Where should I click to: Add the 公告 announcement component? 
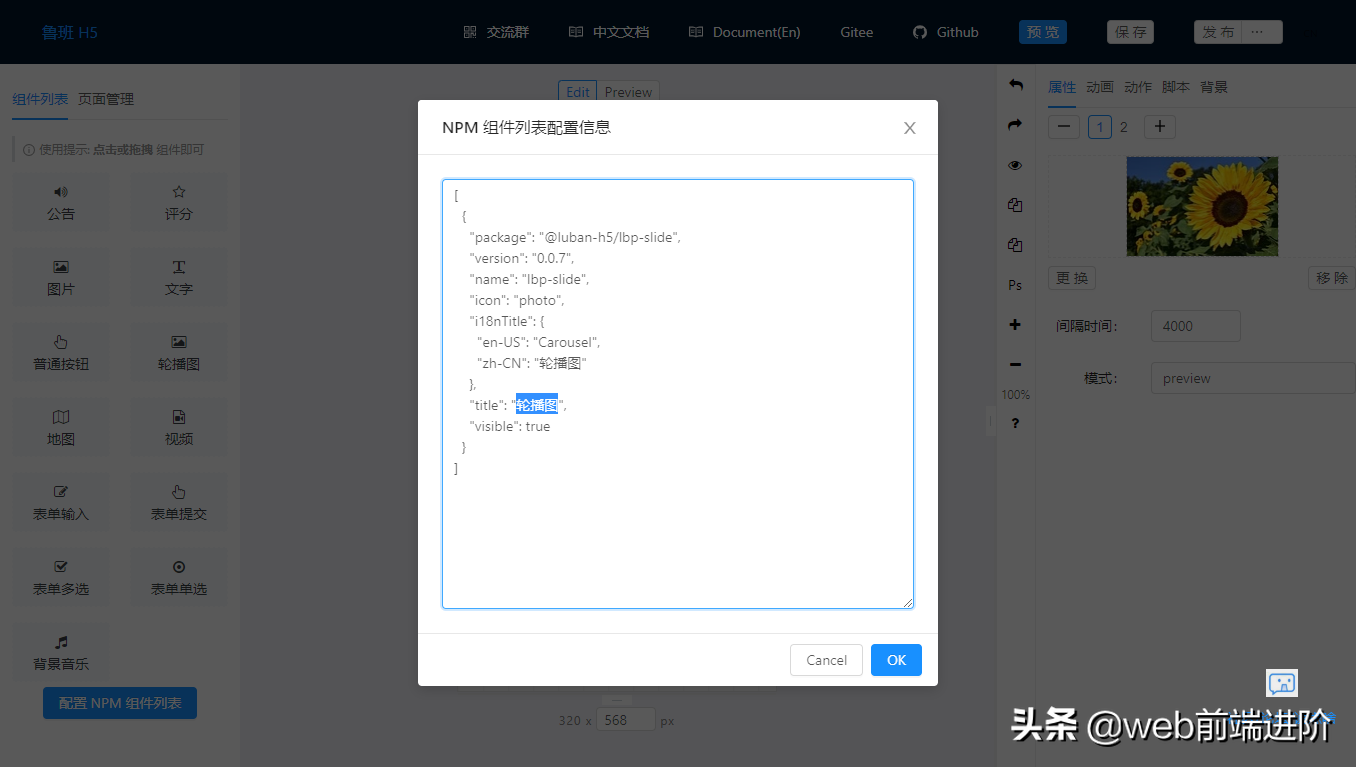[x=61, y=203]
